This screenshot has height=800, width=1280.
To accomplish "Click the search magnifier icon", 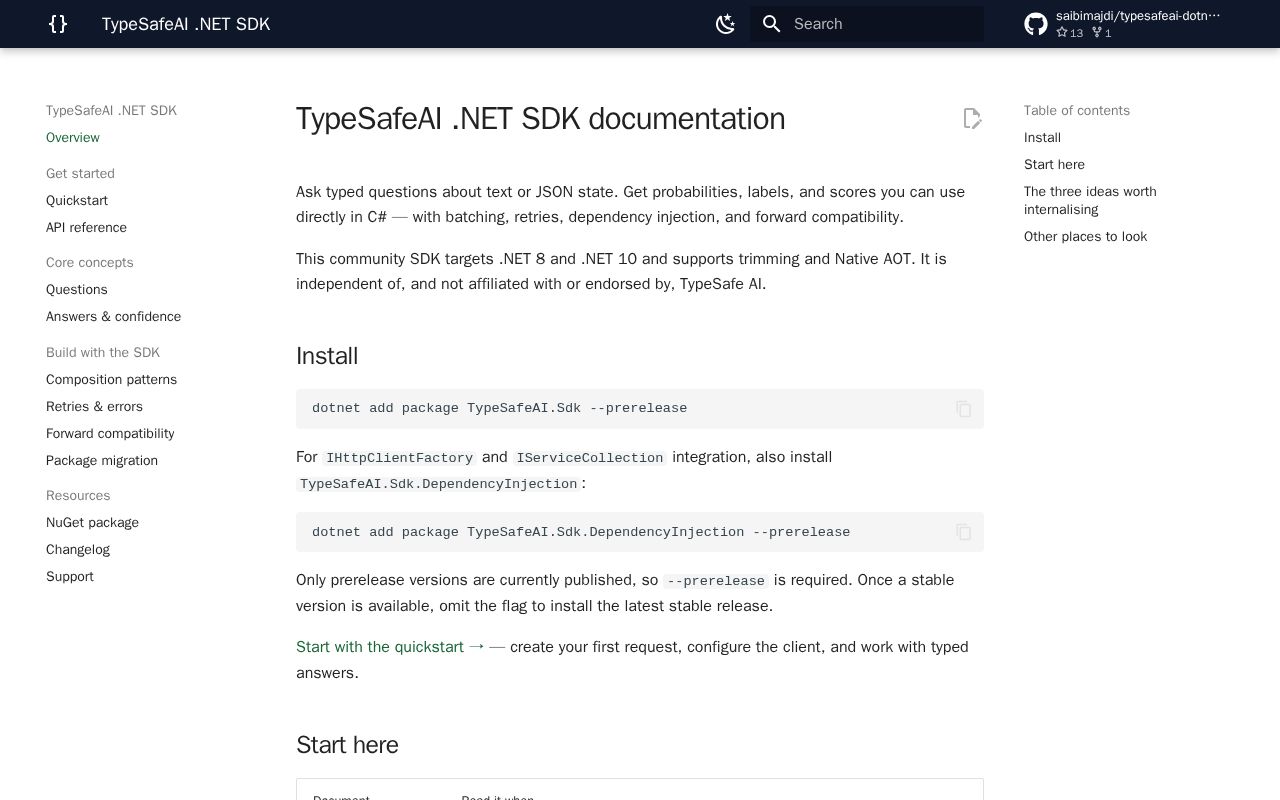I will click(771, 24).
